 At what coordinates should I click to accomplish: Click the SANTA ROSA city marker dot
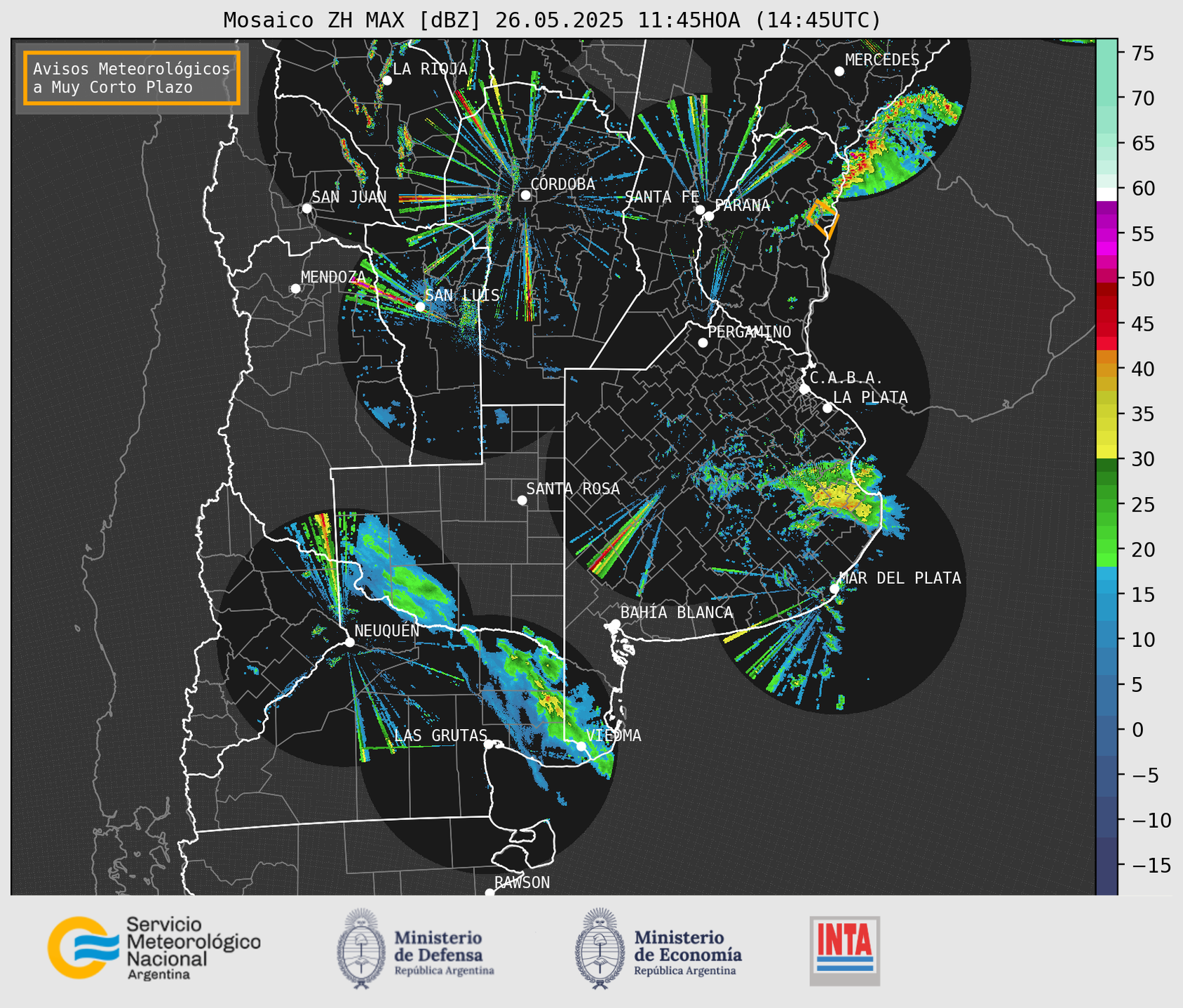pos(522,500)
